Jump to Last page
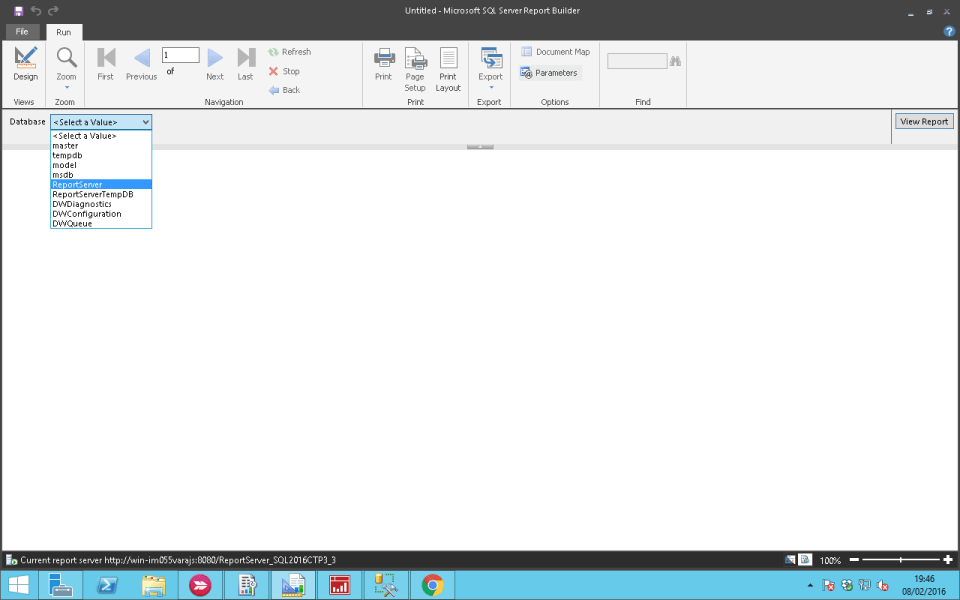The height and width of the screenshot is (600, 960). (x=246, y=64)
